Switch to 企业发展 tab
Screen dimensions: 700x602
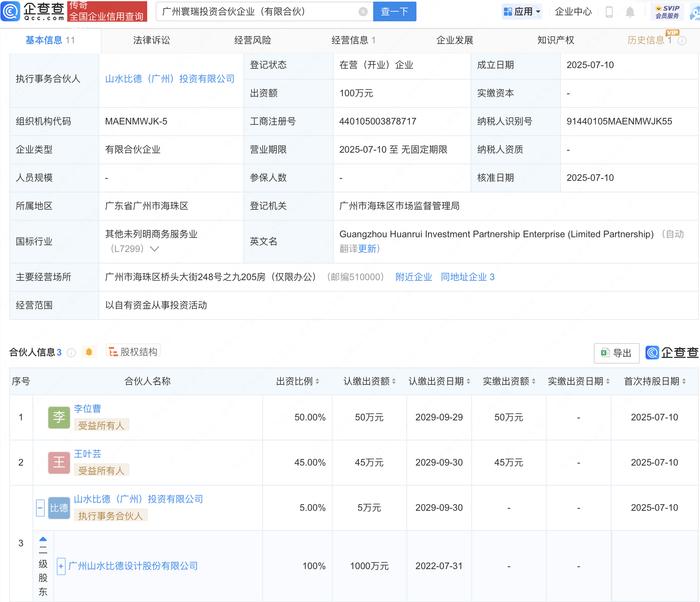pyautogui.click(x=454, y=40)
